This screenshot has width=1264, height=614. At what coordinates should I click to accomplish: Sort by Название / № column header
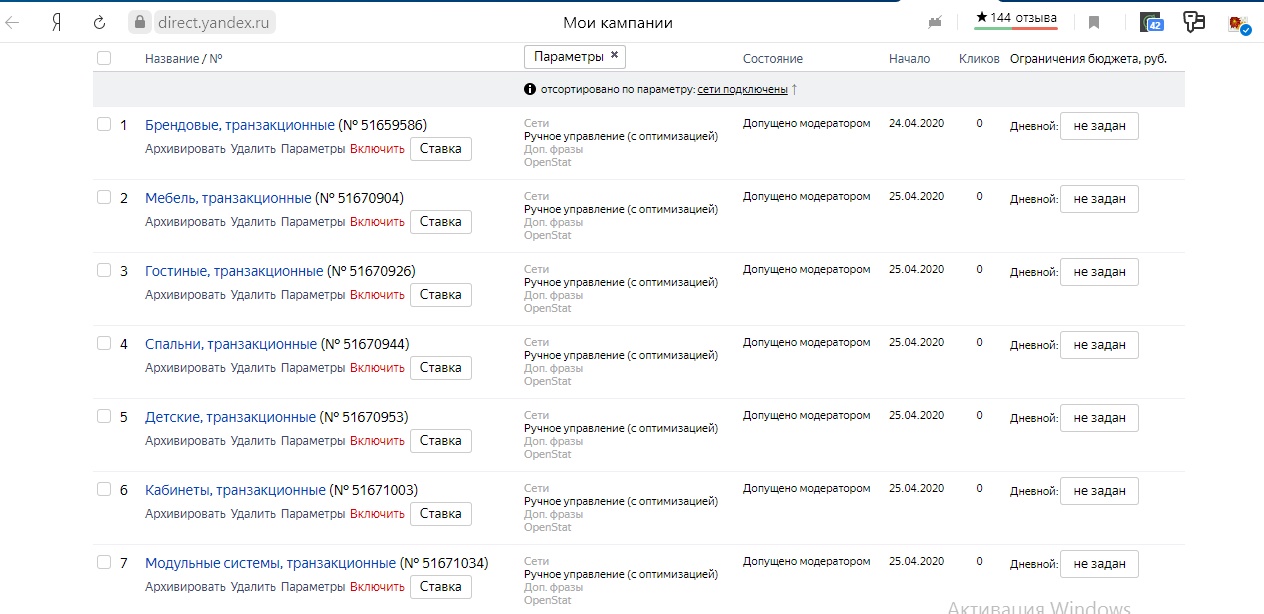tap(183, 58)
